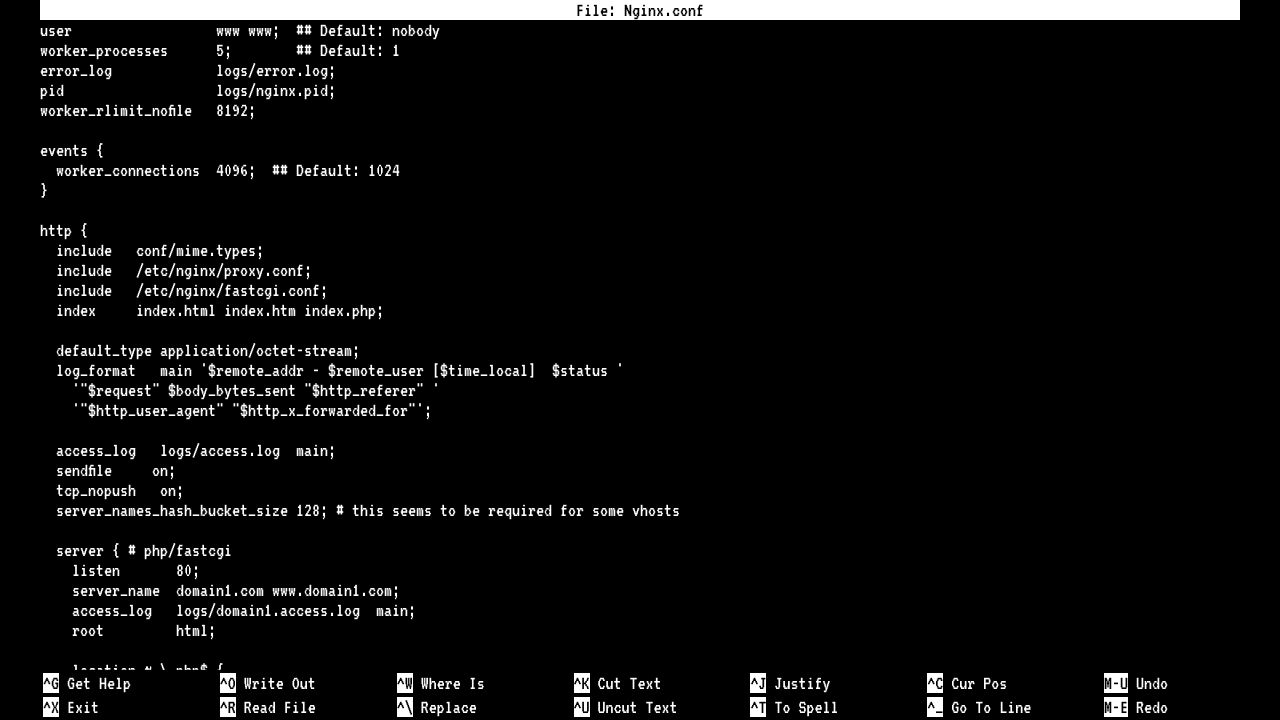Click the 'application/octet-stream;' value

coord(260,351)
